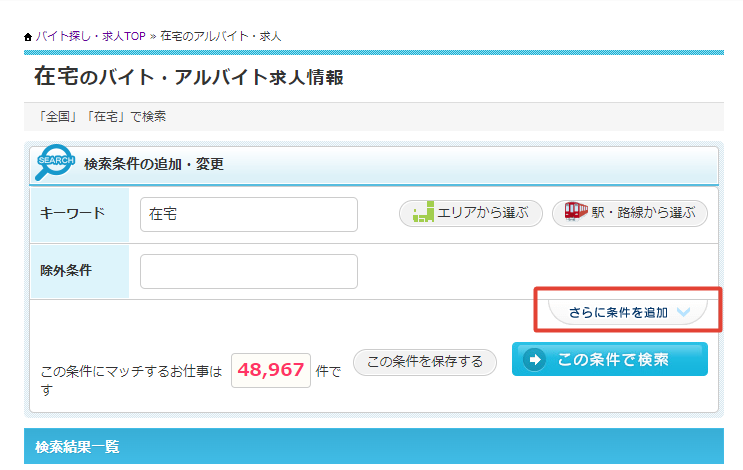Click the green map icon on エリアから選ぶ
Viewport: 743px width, 470px height.
click(x=423, y=212)
